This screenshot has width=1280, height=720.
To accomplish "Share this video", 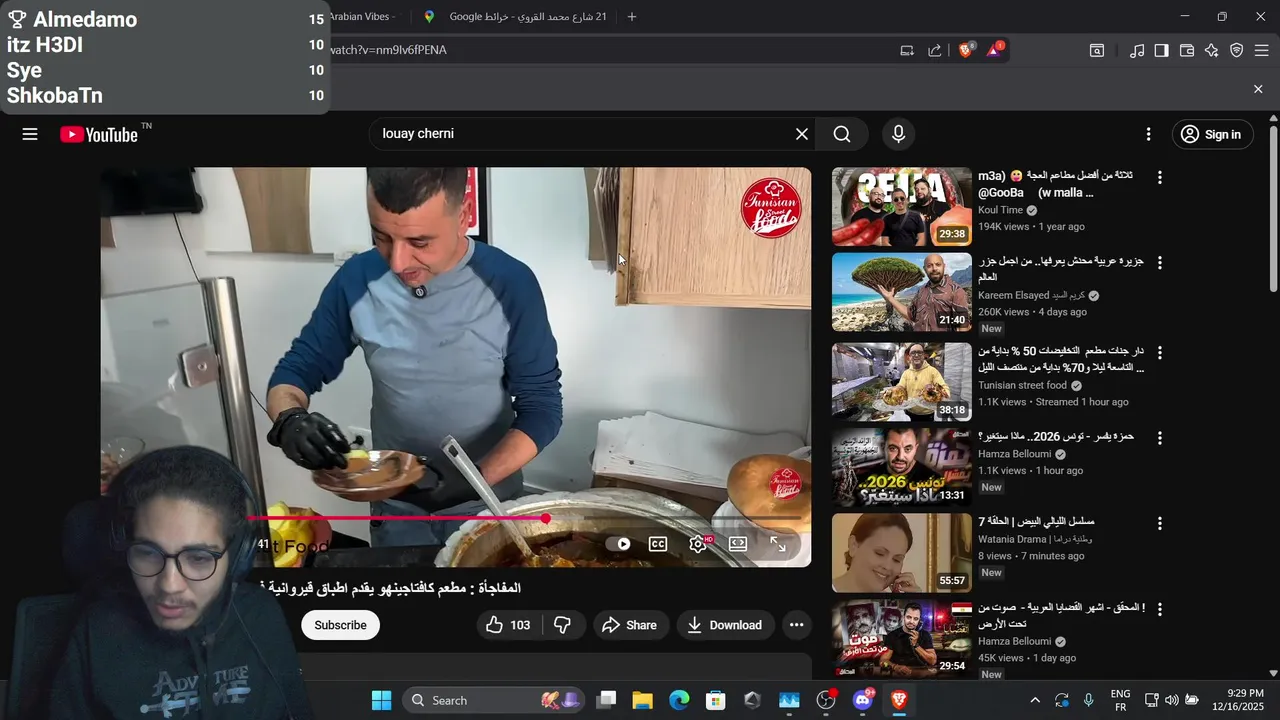I will coord(630,625).
